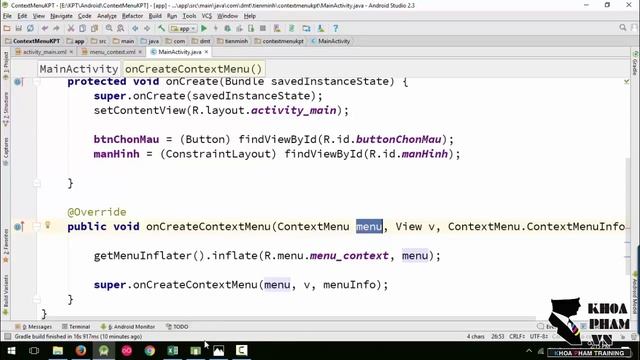Close the MainActivity.java tab

207,52
